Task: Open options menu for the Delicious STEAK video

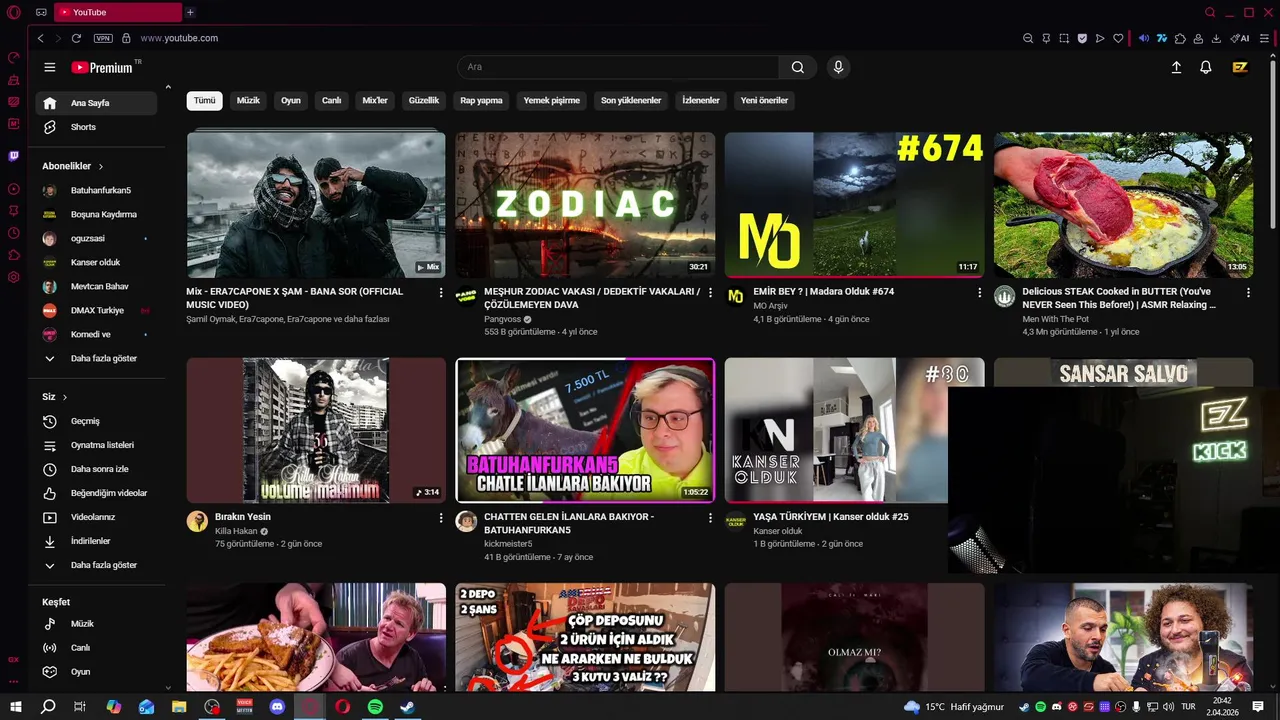Action: coord(1248,292)
